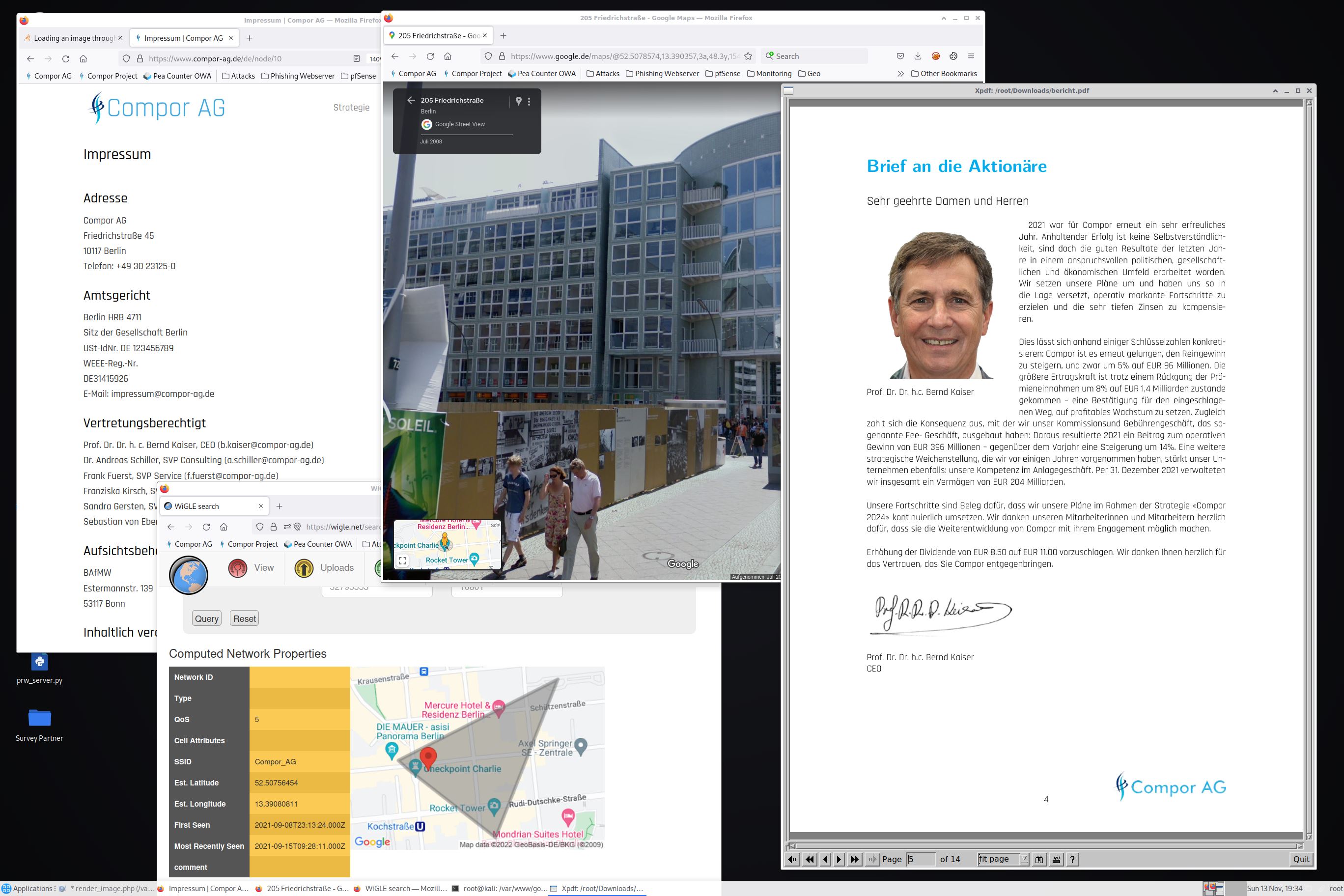Bookmark the Google Maps page with star
1344x896 pixels.
point(748,56)
